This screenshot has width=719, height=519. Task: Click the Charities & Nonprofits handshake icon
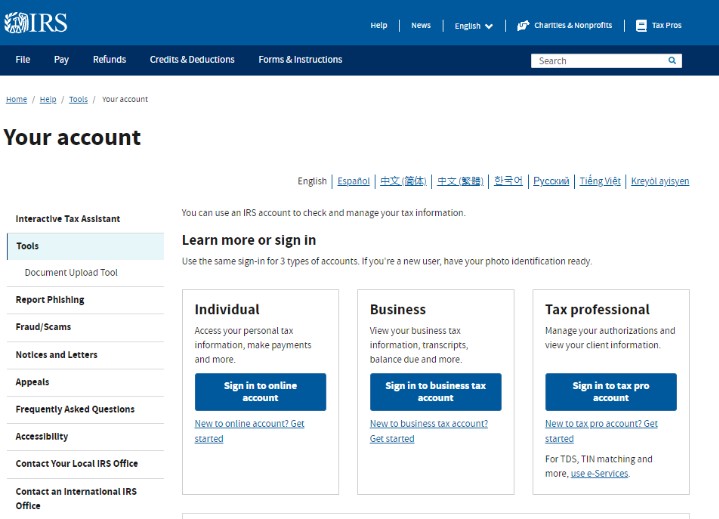coord(523,26)
